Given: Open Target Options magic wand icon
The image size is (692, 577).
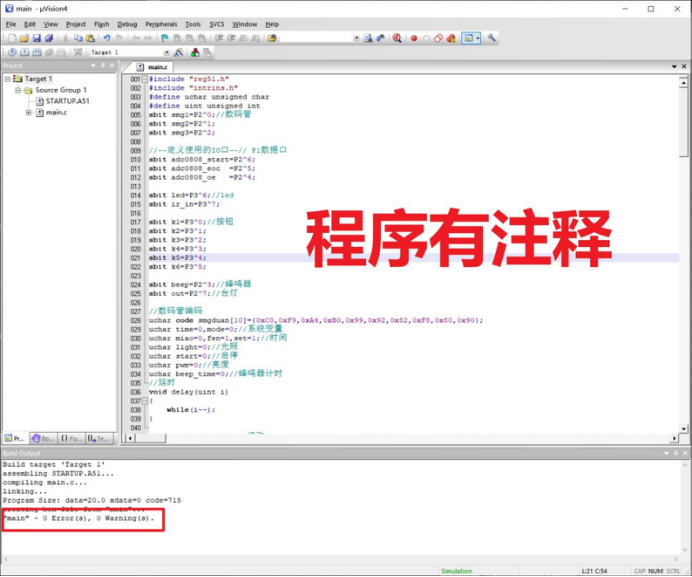Looking at the screenshot, I should (179, 53).
